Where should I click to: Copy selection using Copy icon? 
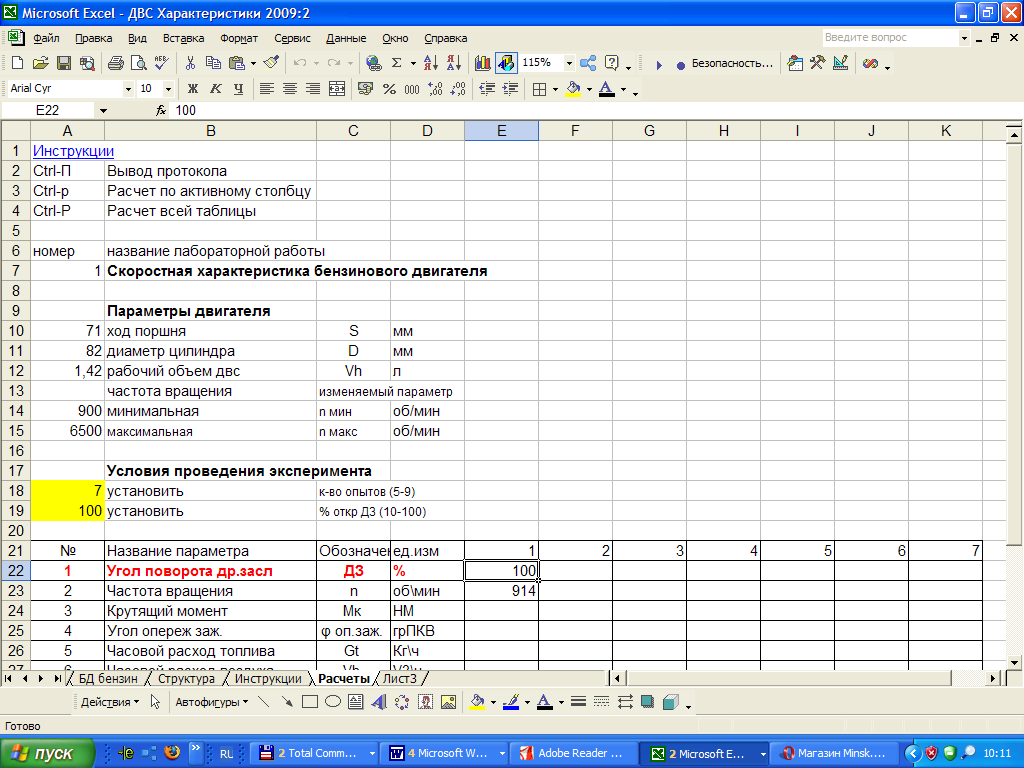213,63
